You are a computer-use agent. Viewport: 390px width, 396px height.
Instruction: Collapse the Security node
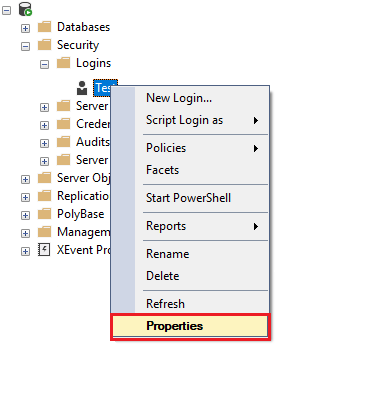(25, 46)
